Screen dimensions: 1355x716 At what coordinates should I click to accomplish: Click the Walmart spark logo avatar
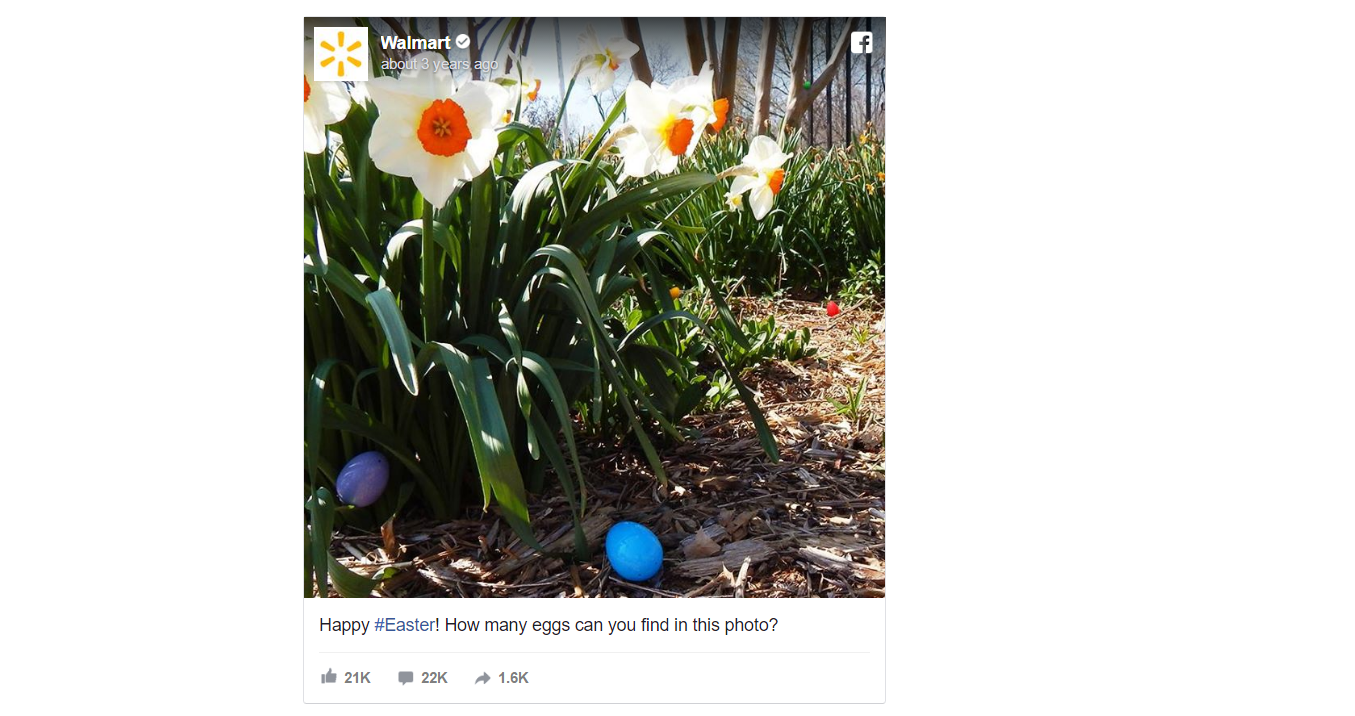point(341,54)
